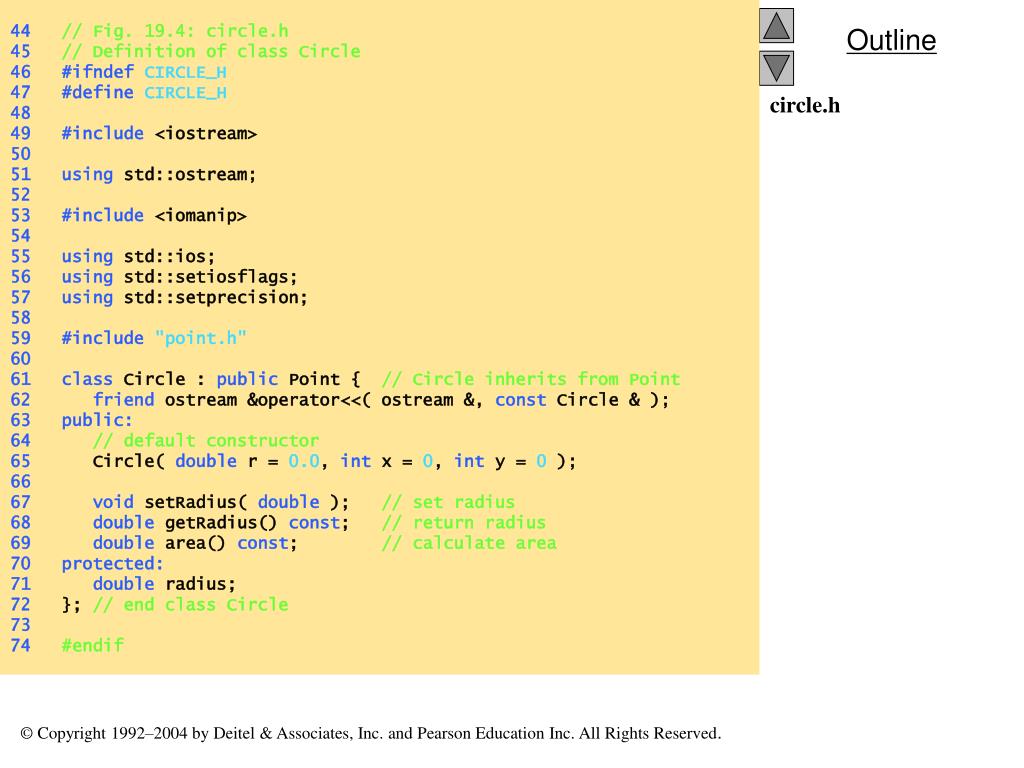Click line number 74
The height and width of the screenshot is (768, 1024).
(20, 645)
